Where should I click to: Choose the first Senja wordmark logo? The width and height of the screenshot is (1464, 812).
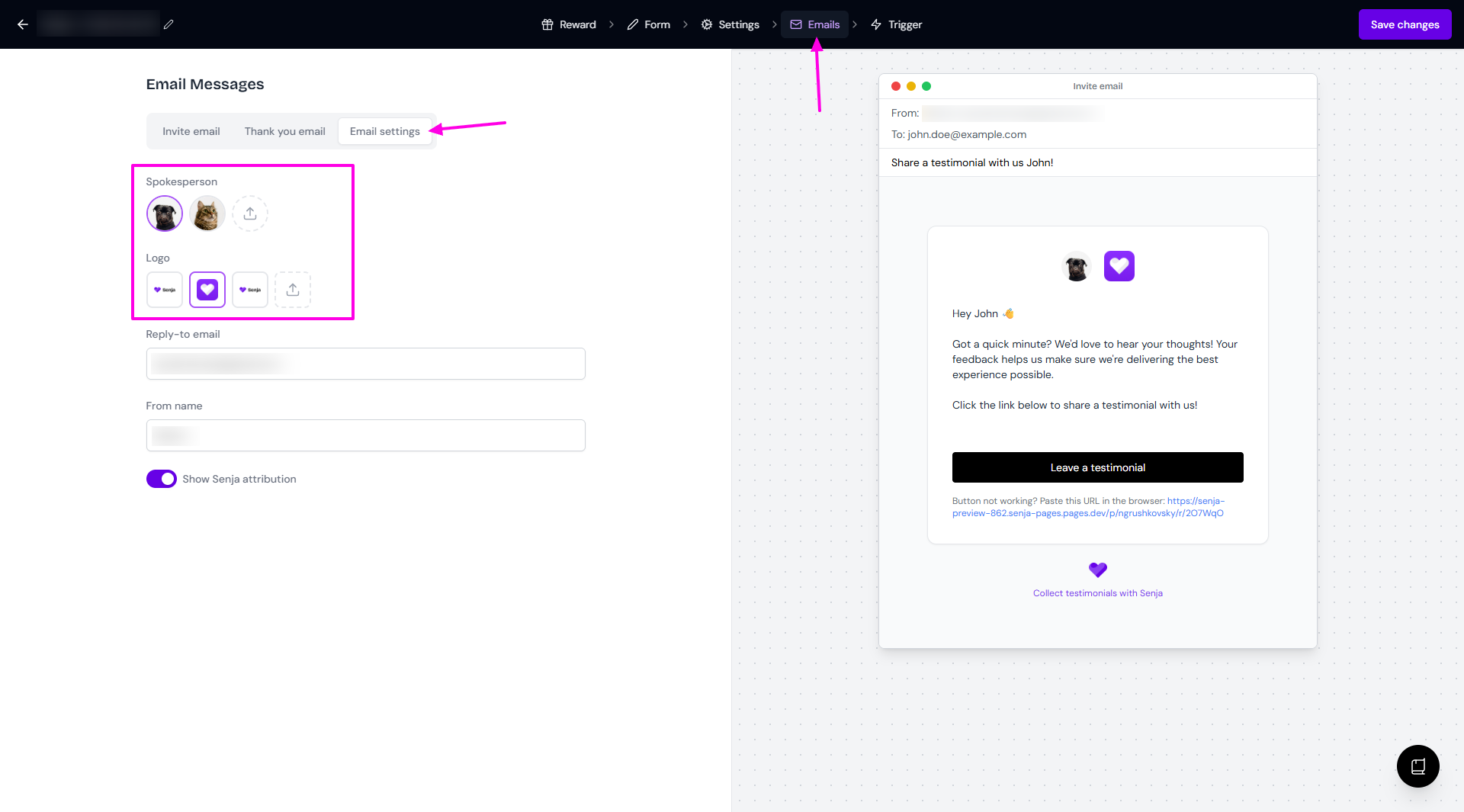pos(165,290)
